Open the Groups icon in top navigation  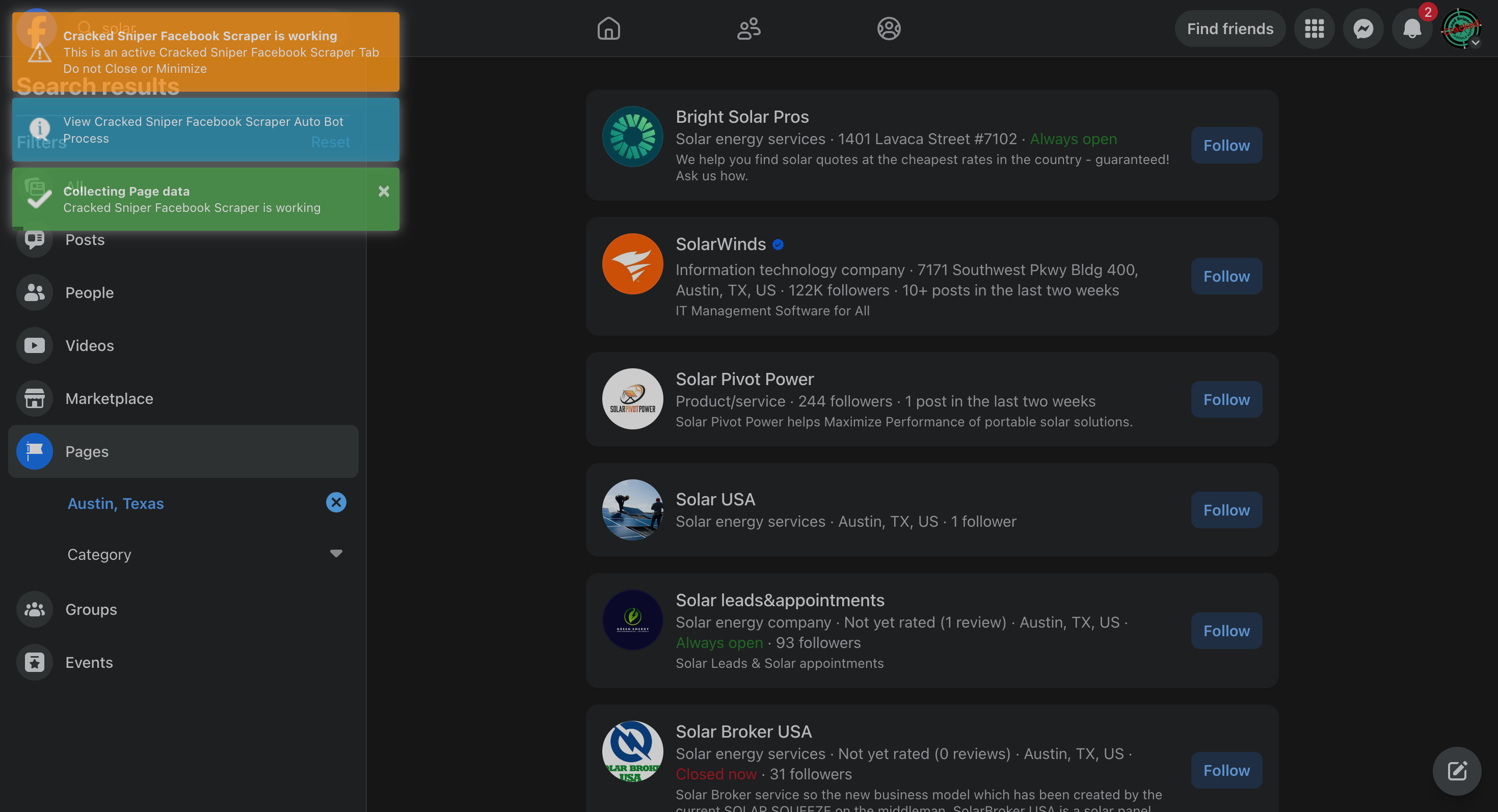point(889,28)
